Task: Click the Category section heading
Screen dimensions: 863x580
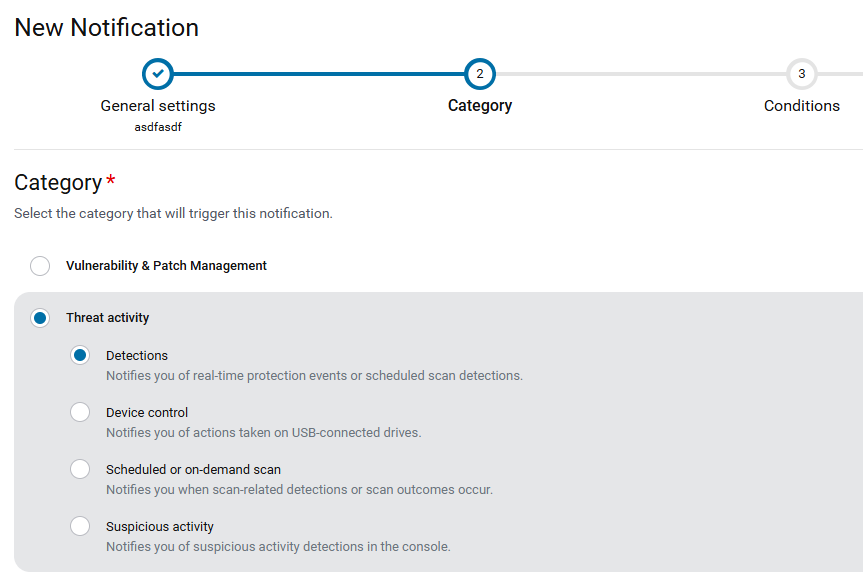Action: tap(58, 183)
